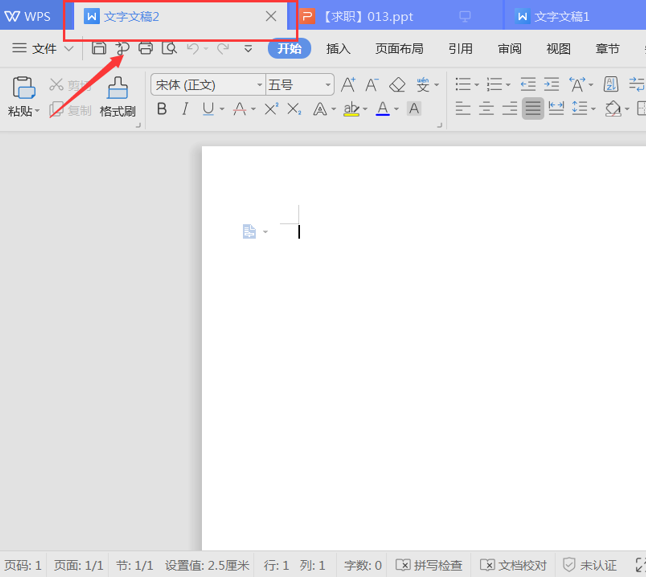The width and height of the screenshot is (646, 577).
Task: Expand bullet list dropdown arrow
Action: coord(477,85)
